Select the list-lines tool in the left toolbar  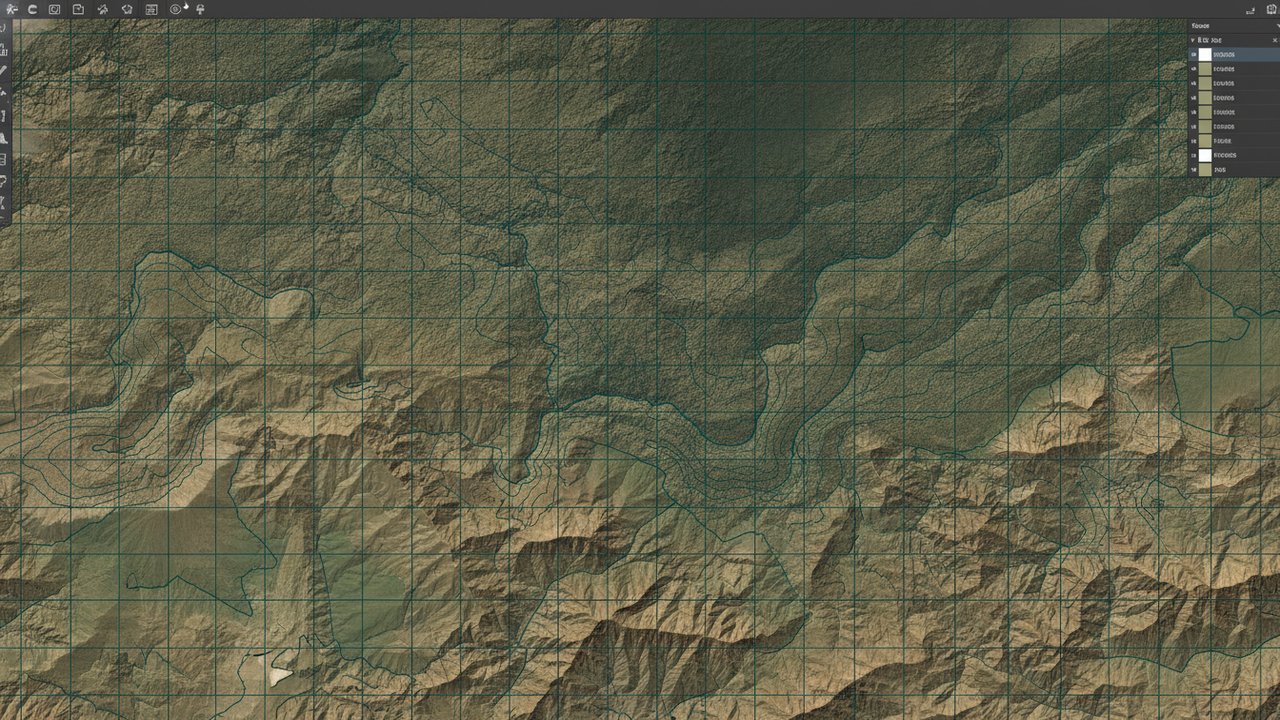(x=4, y=159)
